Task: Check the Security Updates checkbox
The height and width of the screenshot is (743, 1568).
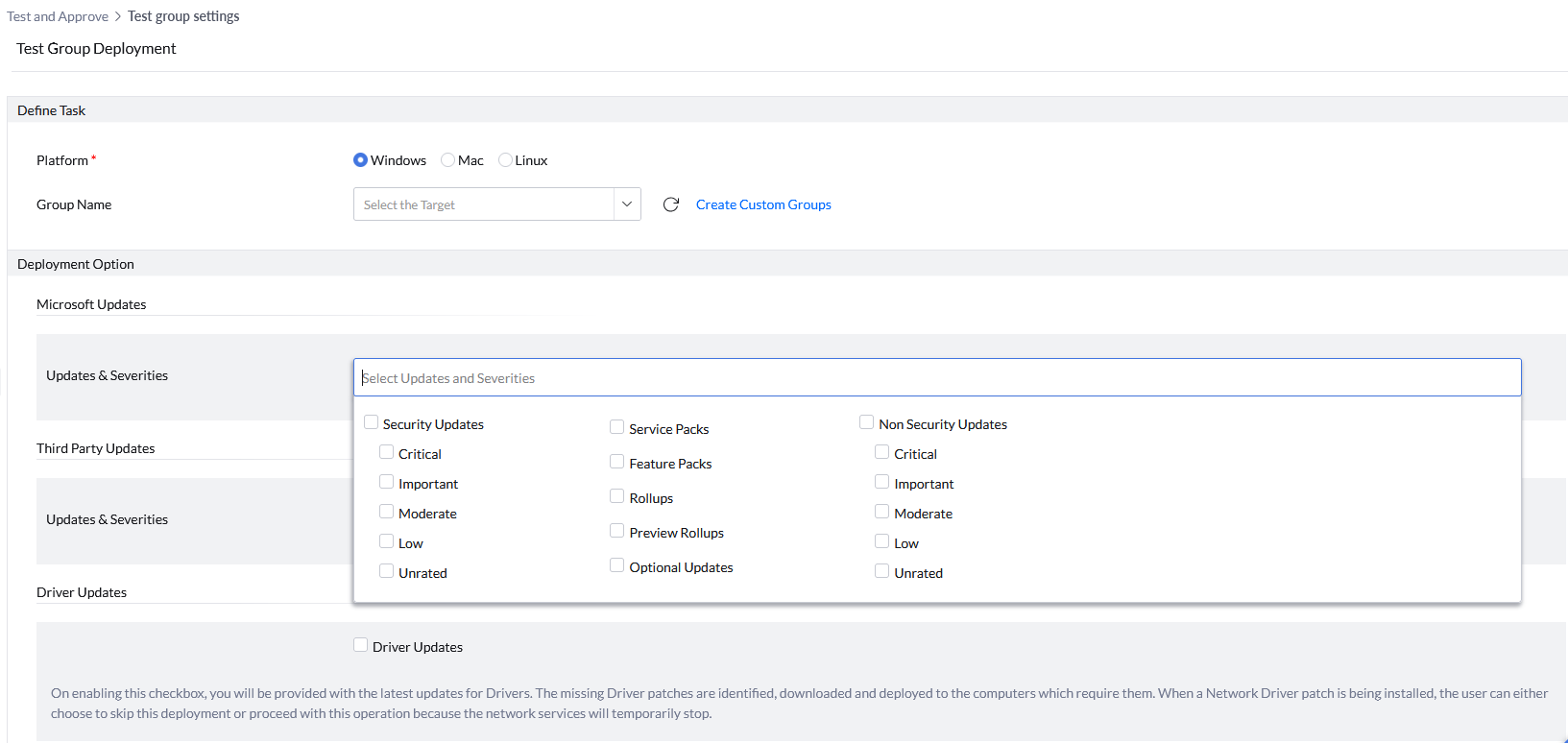Action: pyautogui.click(x=372, y=422)
